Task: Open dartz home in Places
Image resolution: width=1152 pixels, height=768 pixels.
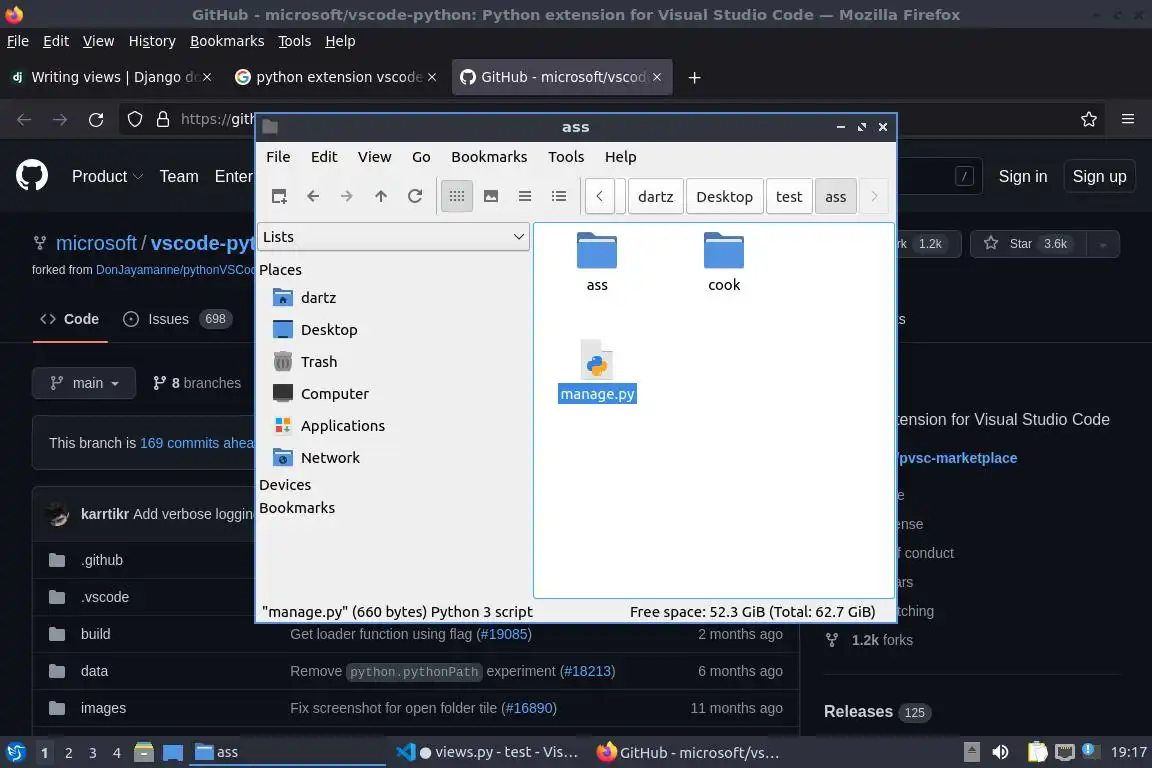Action: 319,298
